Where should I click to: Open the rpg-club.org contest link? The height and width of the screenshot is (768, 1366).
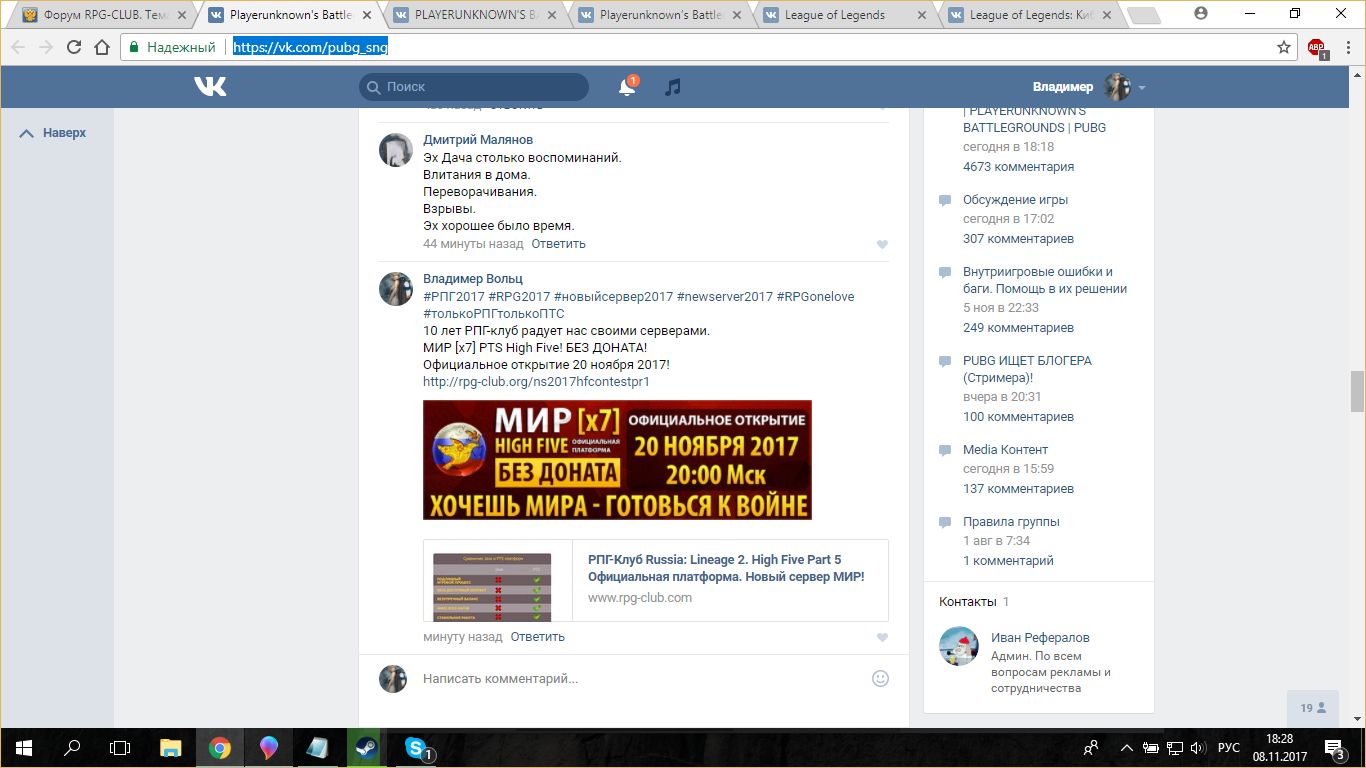(x=536, y=382)
